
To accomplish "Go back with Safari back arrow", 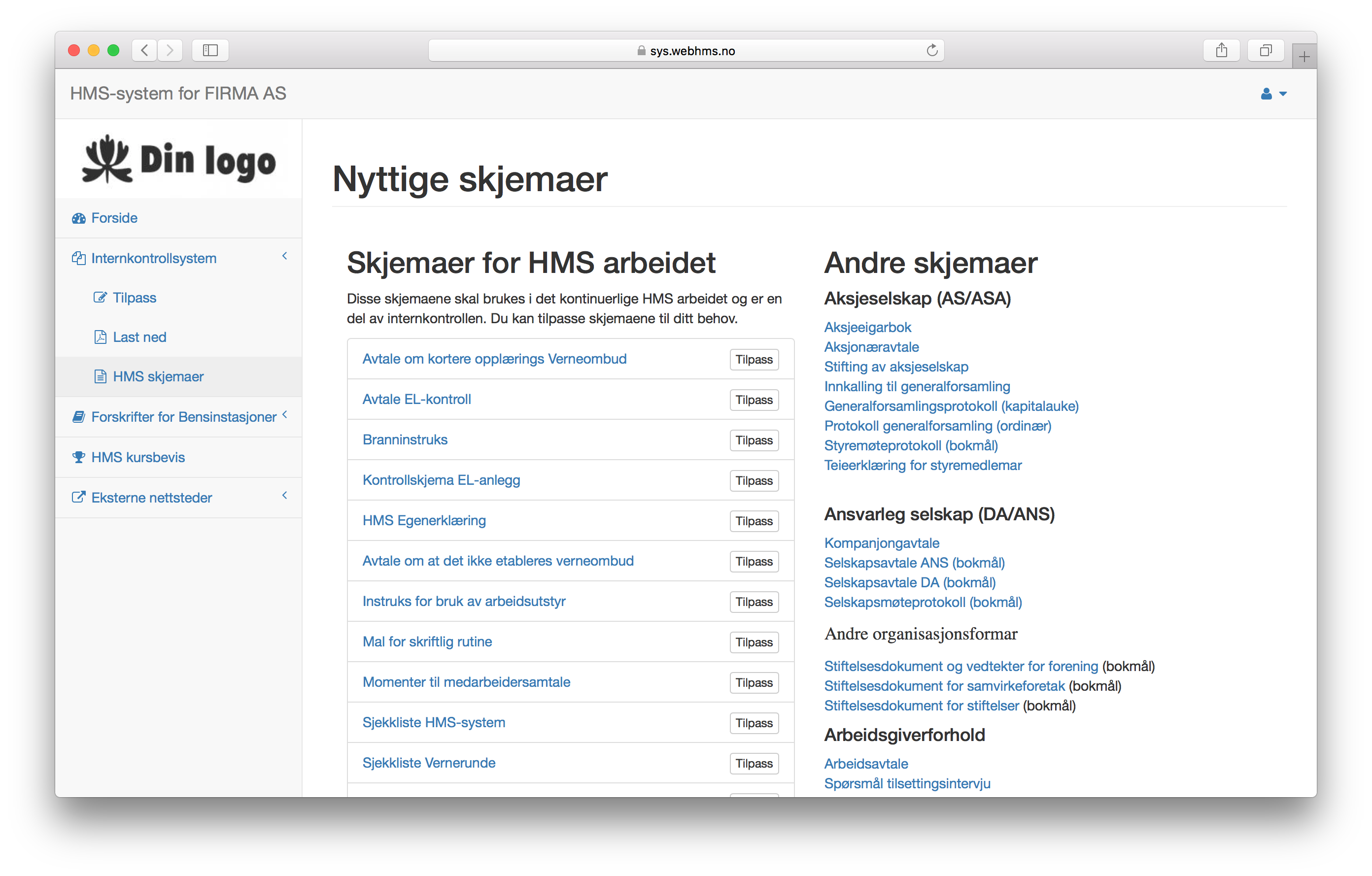I will coord(145,50).
